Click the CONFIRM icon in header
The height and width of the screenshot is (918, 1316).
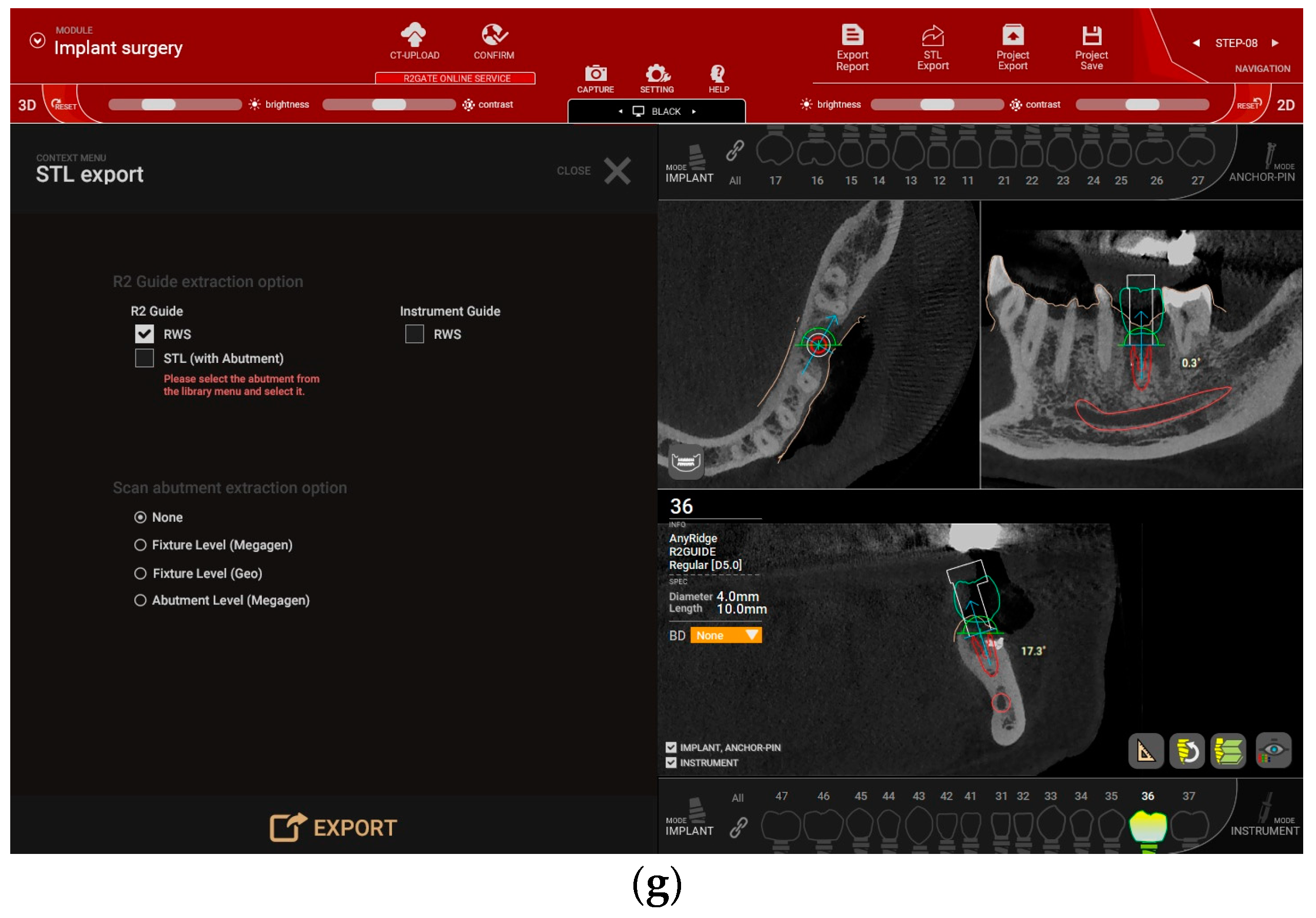tap(494, 35)
